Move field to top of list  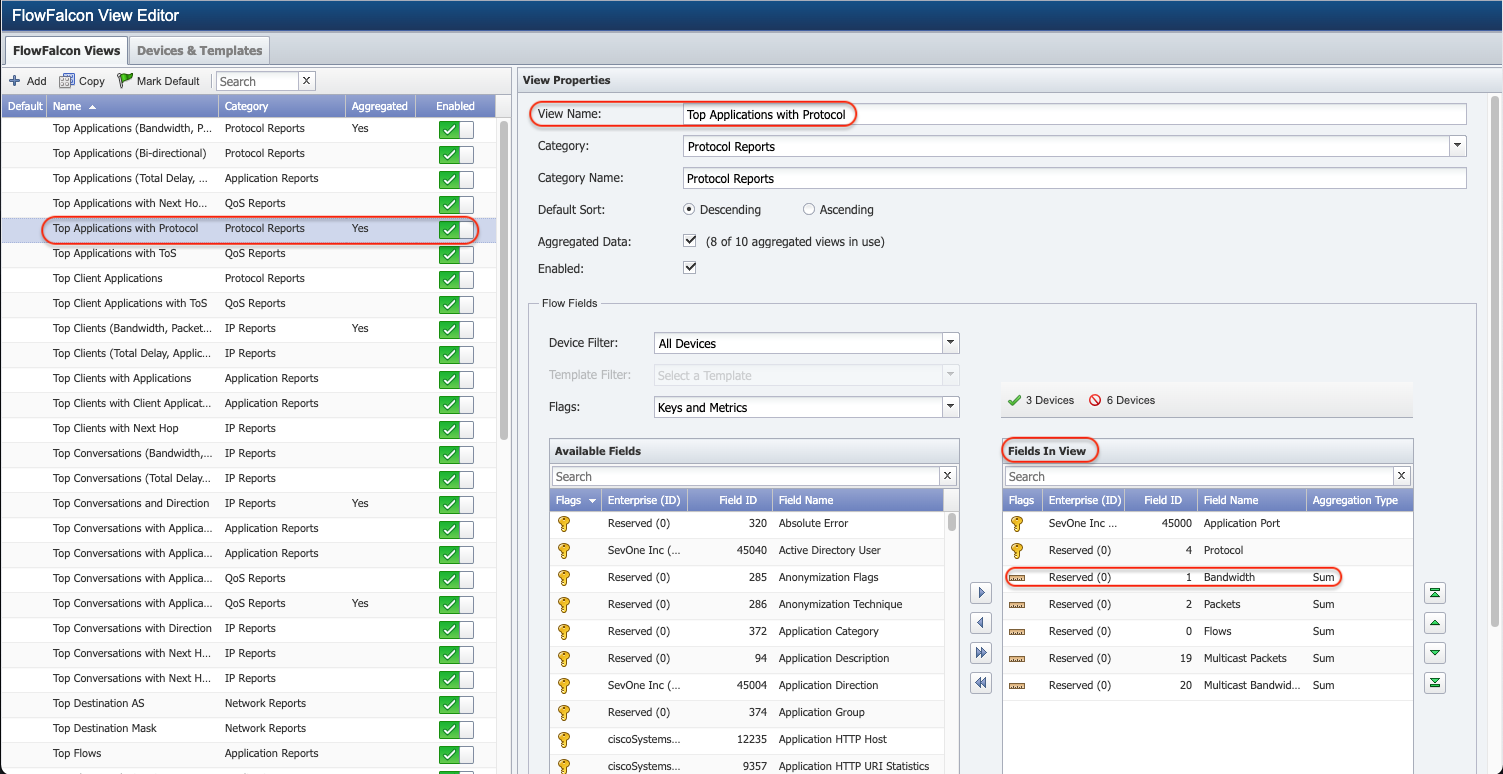click(x=1435, y=593)
